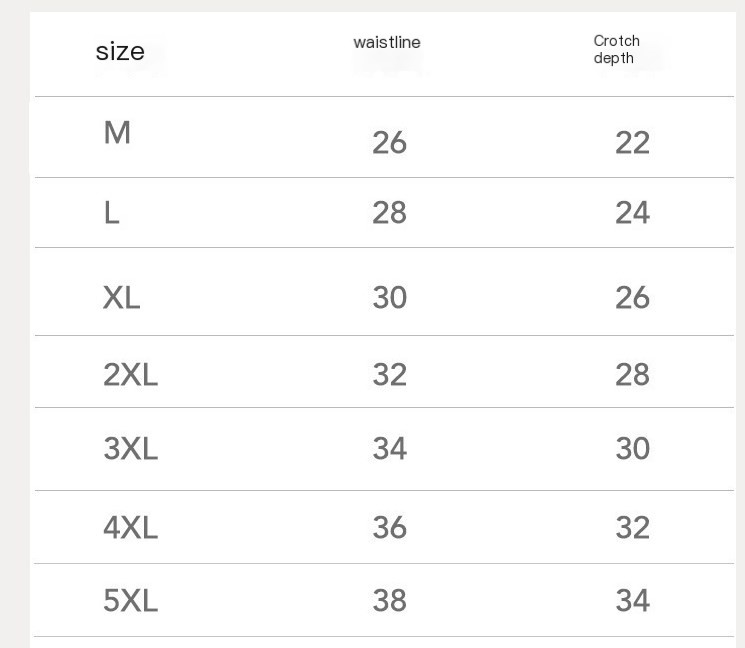Select the M size label
This screenshot has width=745, height=648.
click(x=117, y=133)
